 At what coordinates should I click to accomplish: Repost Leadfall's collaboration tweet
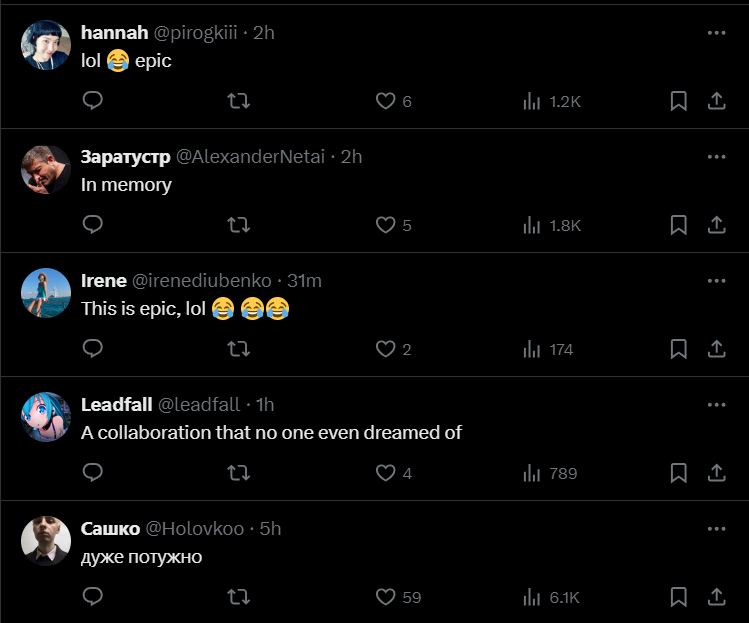(x=238, y=473)
